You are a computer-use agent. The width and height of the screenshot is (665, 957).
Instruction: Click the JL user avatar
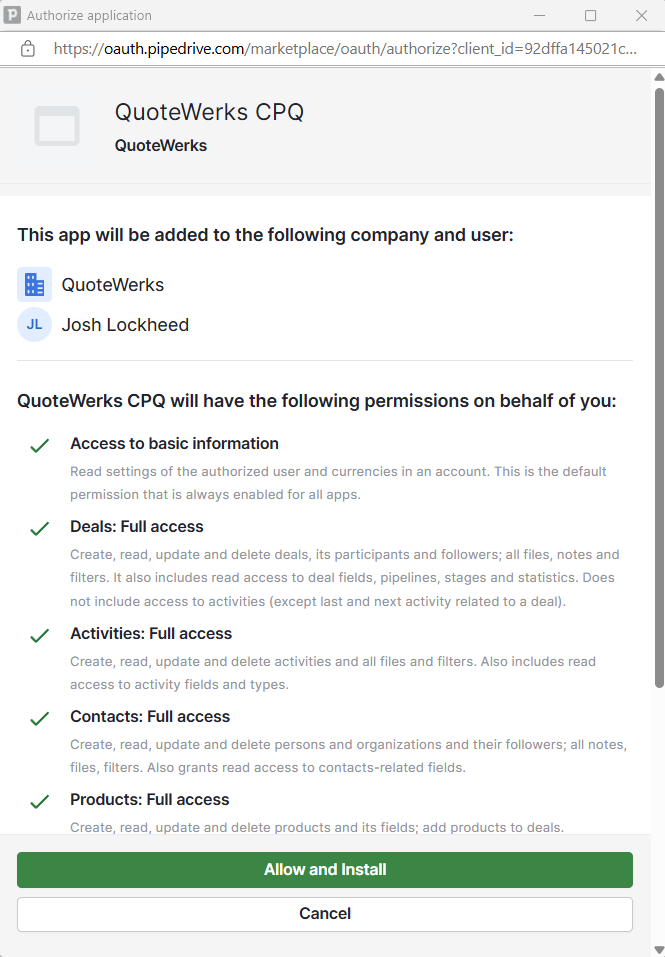point(34,325)
